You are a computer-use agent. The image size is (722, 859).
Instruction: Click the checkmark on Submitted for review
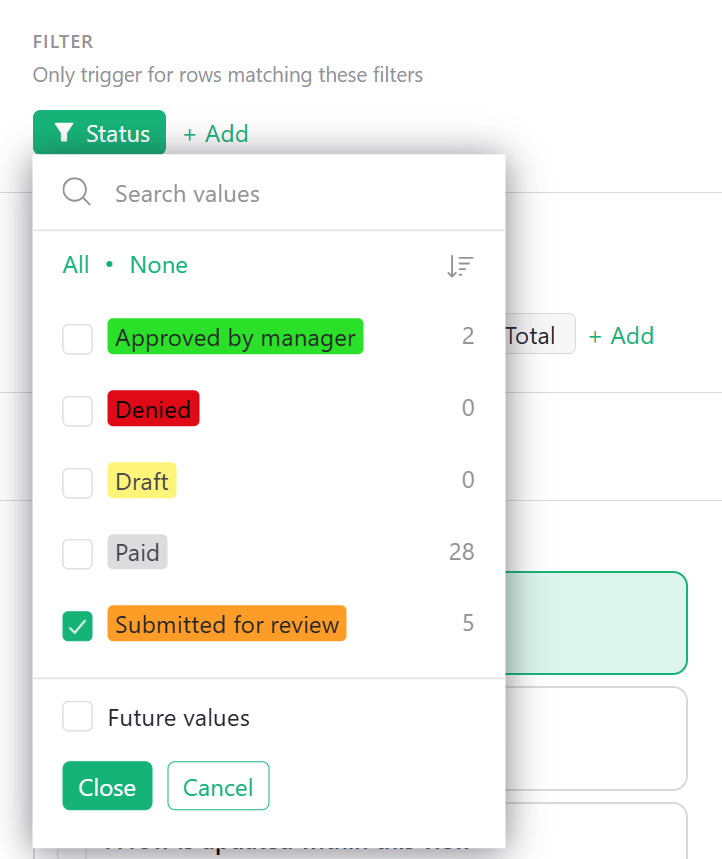[77, 622]
